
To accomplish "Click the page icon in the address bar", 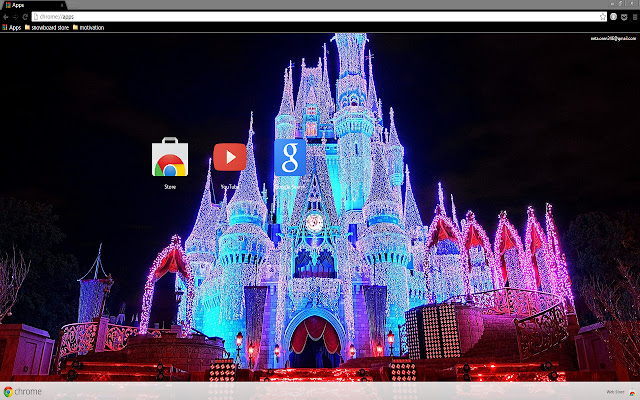I will pos(36,17).
